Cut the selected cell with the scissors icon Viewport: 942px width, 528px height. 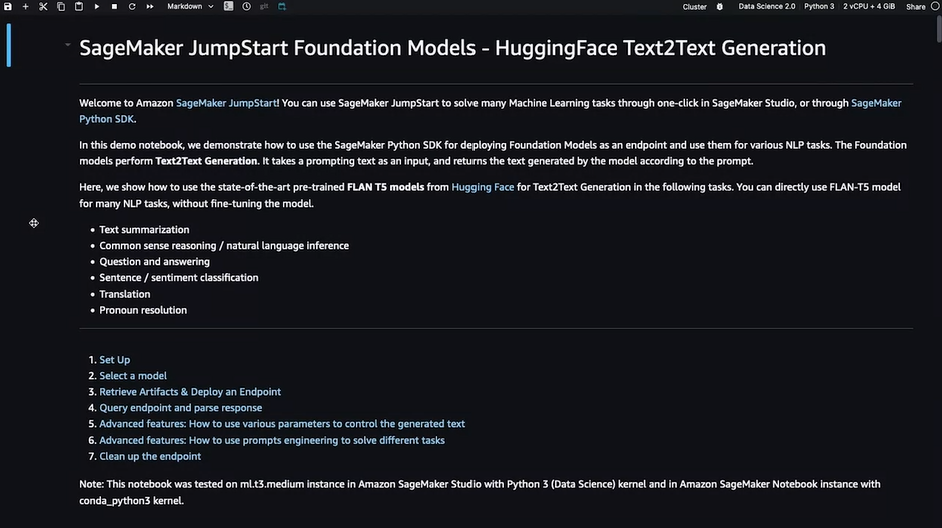tap(43, 6)
